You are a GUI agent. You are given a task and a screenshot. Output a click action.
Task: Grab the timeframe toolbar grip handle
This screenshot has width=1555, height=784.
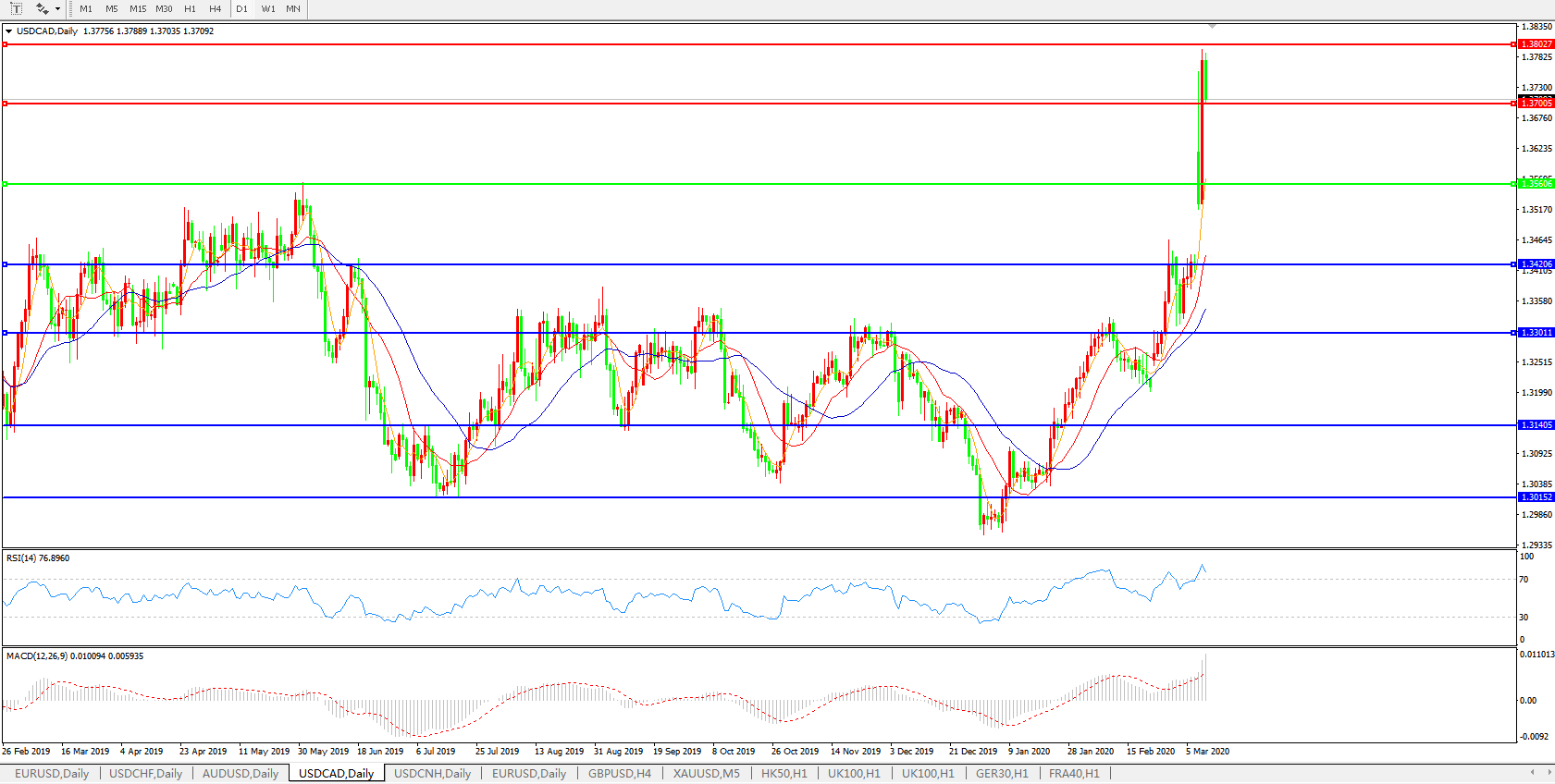point(70,8)
